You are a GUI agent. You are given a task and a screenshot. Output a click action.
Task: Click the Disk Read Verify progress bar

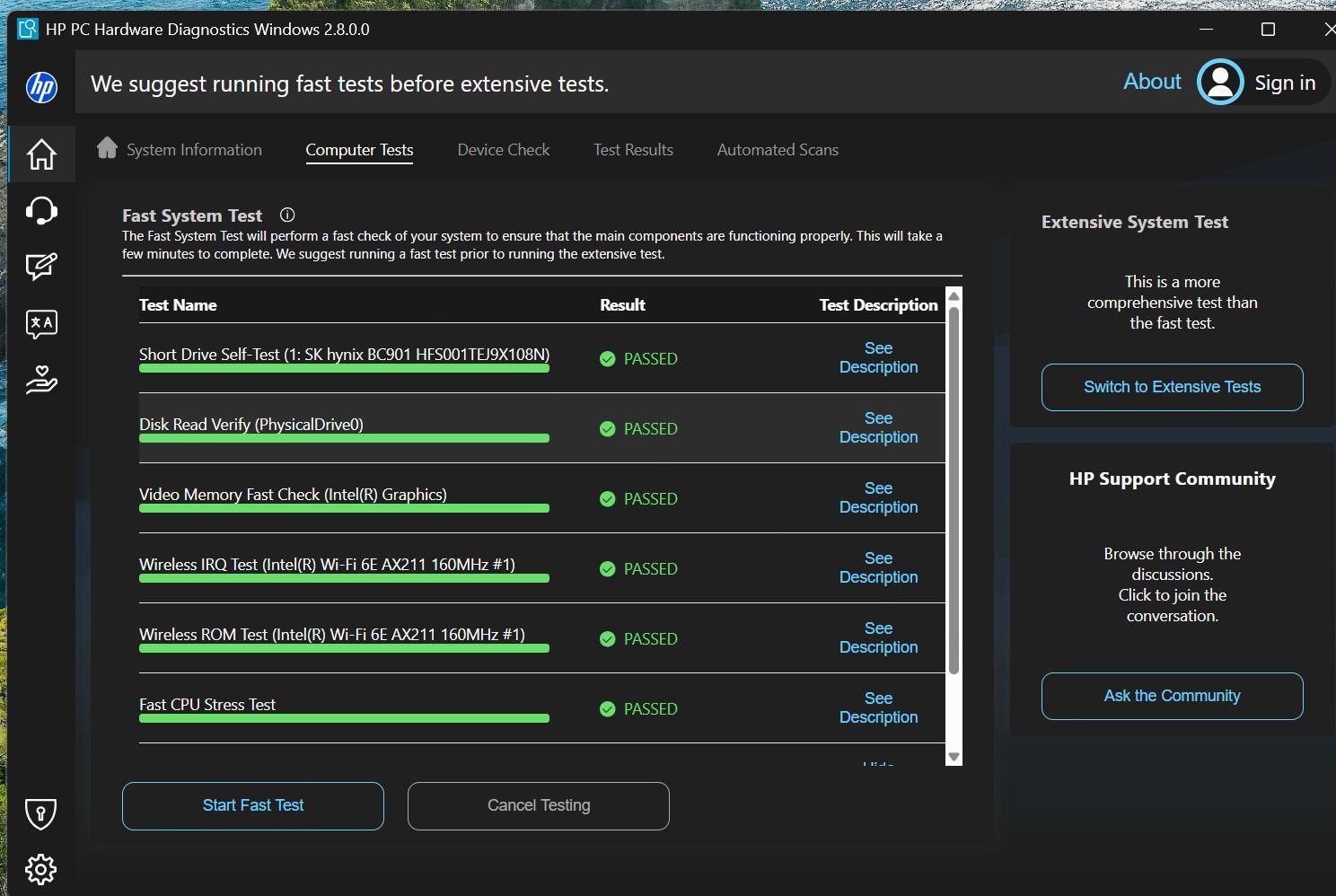tap(344, 438)
